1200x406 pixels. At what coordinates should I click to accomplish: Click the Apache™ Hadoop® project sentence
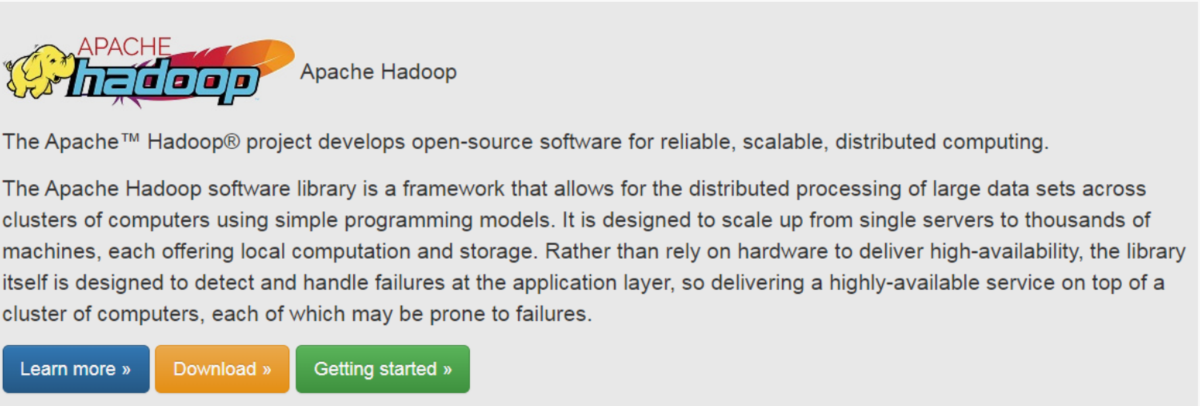tap(525, 141)
